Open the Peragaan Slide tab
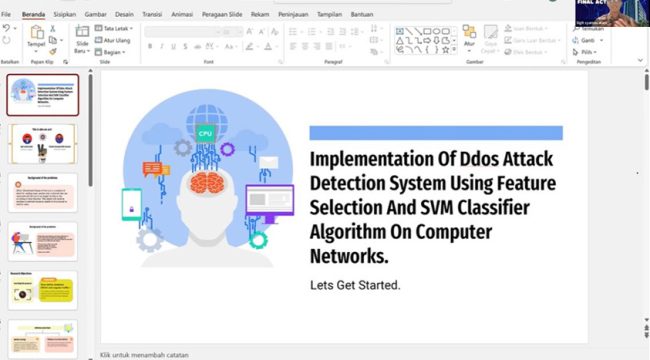This screenshot has width=650, height=360. pyautogui.click(x=222, y=14)
